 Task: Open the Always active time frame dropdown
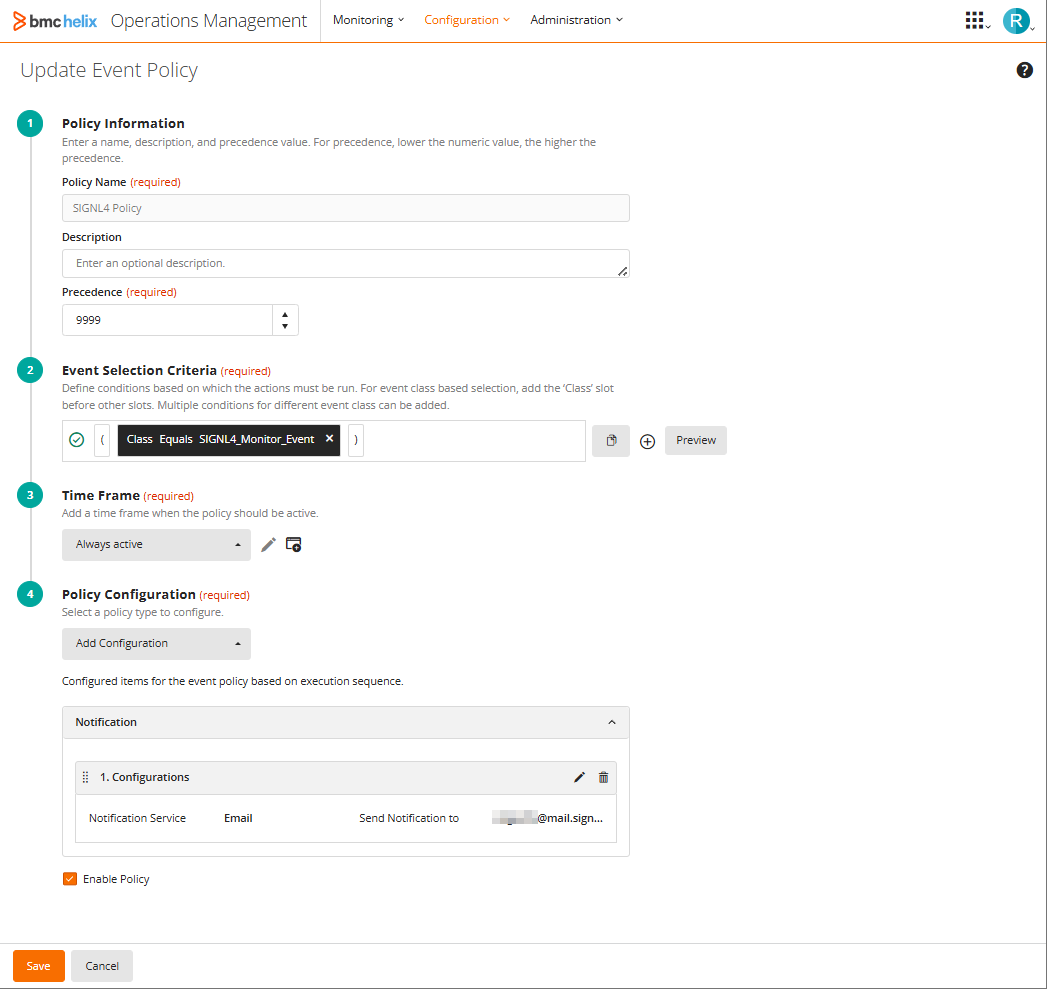point(156,545)
